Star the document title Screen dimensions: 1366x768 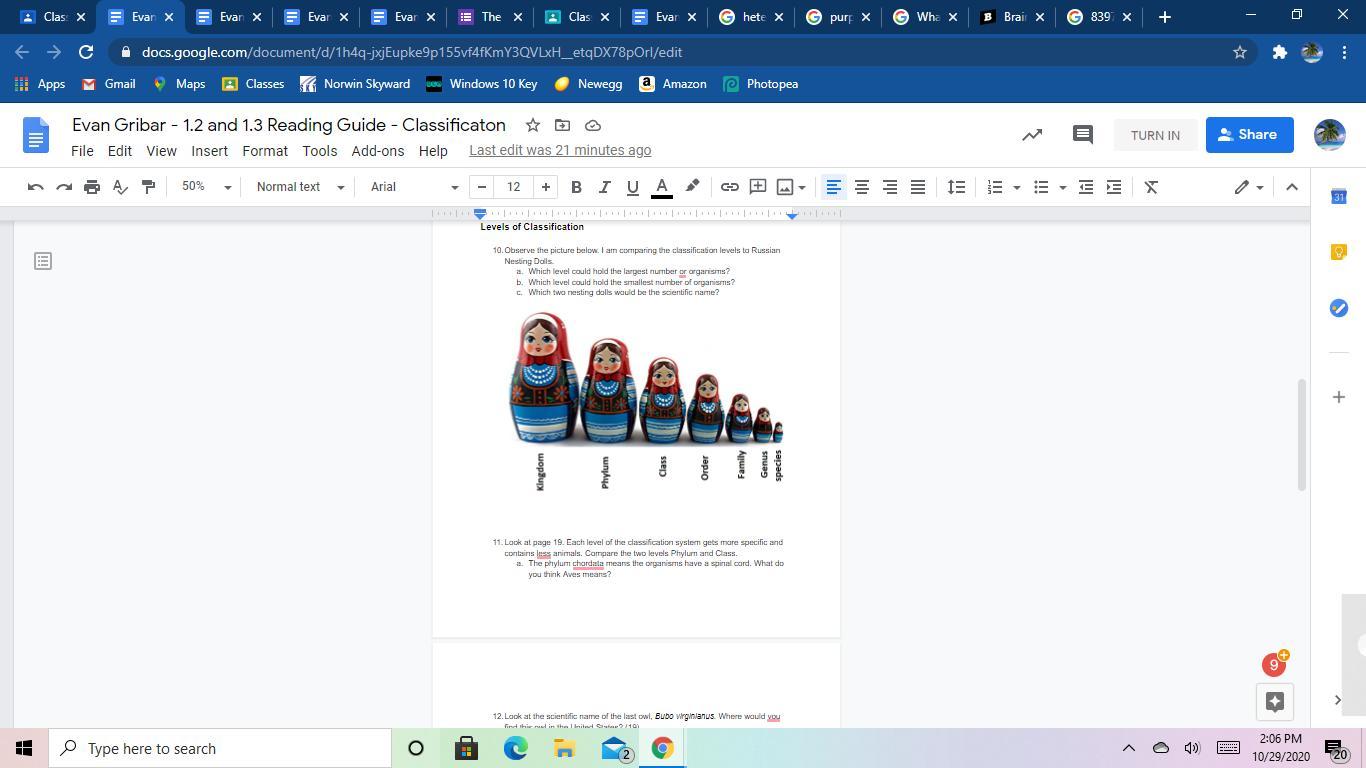pyautogui.click(x=533, y=125)
